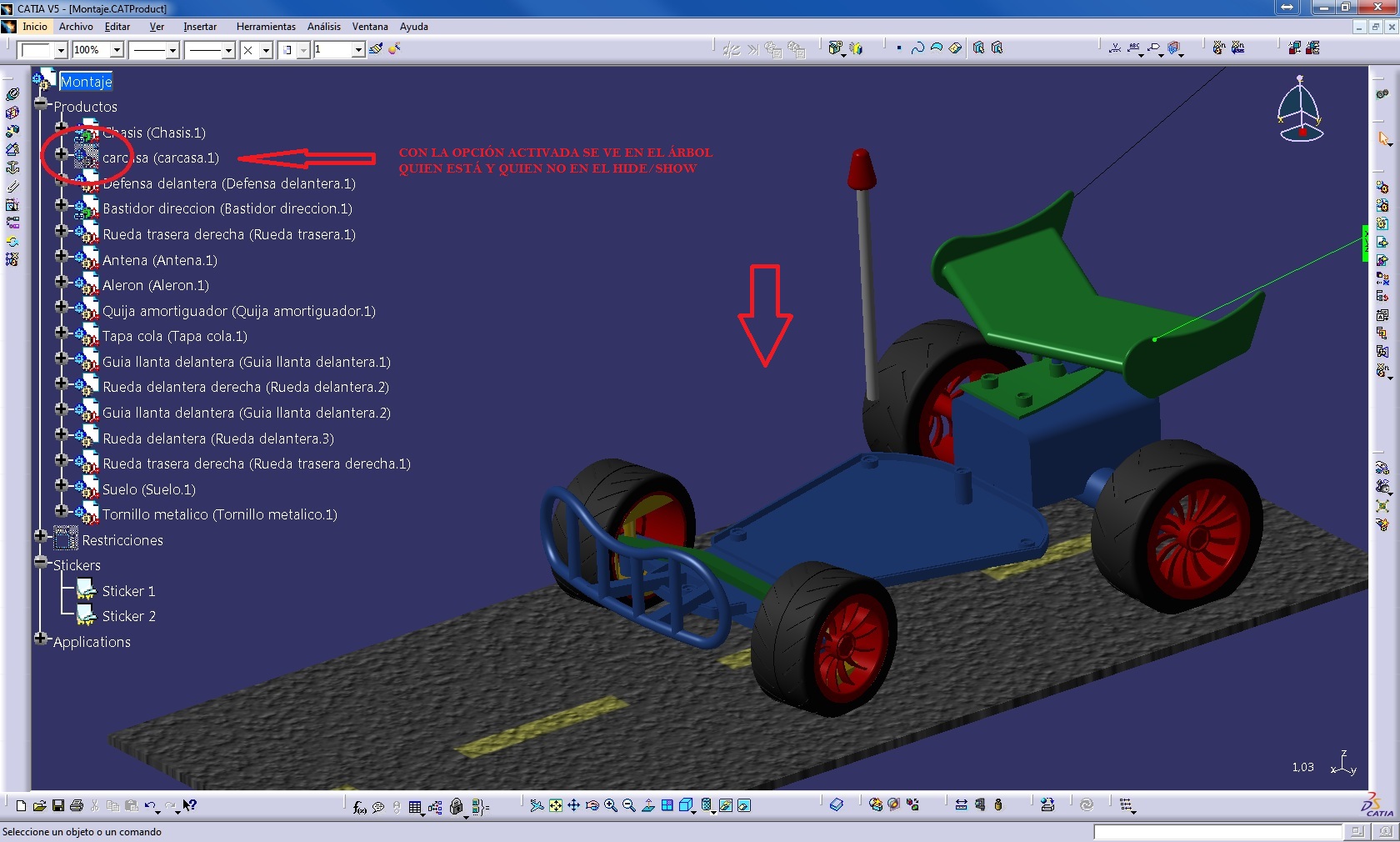This screenshot has height=842, width=1400.
Task: Select Tornillo metalico (Tornillo metalico.1)
Action: (x=219, y=514)
